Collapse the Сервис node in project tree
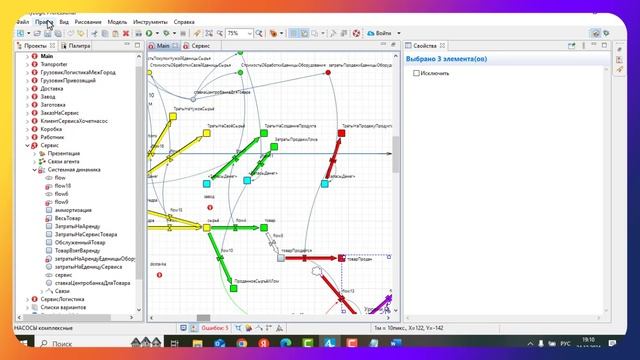This screenshot has width=640, height=360. [x=27, y=145]
